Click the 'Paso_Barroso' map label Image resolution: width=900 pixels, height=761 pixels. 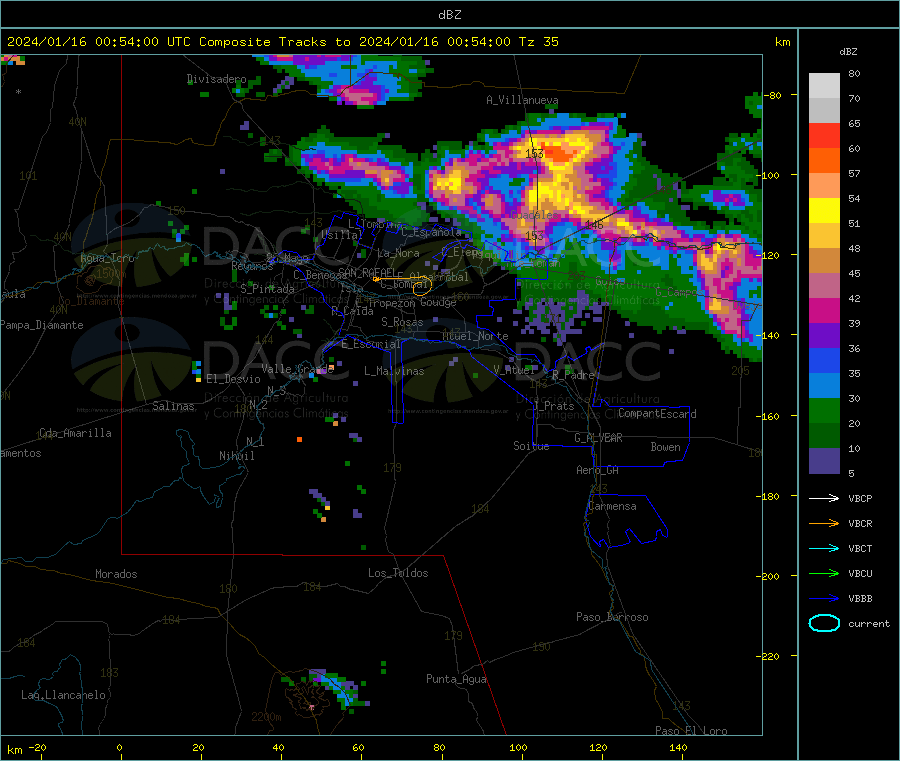tap(612, 617)
